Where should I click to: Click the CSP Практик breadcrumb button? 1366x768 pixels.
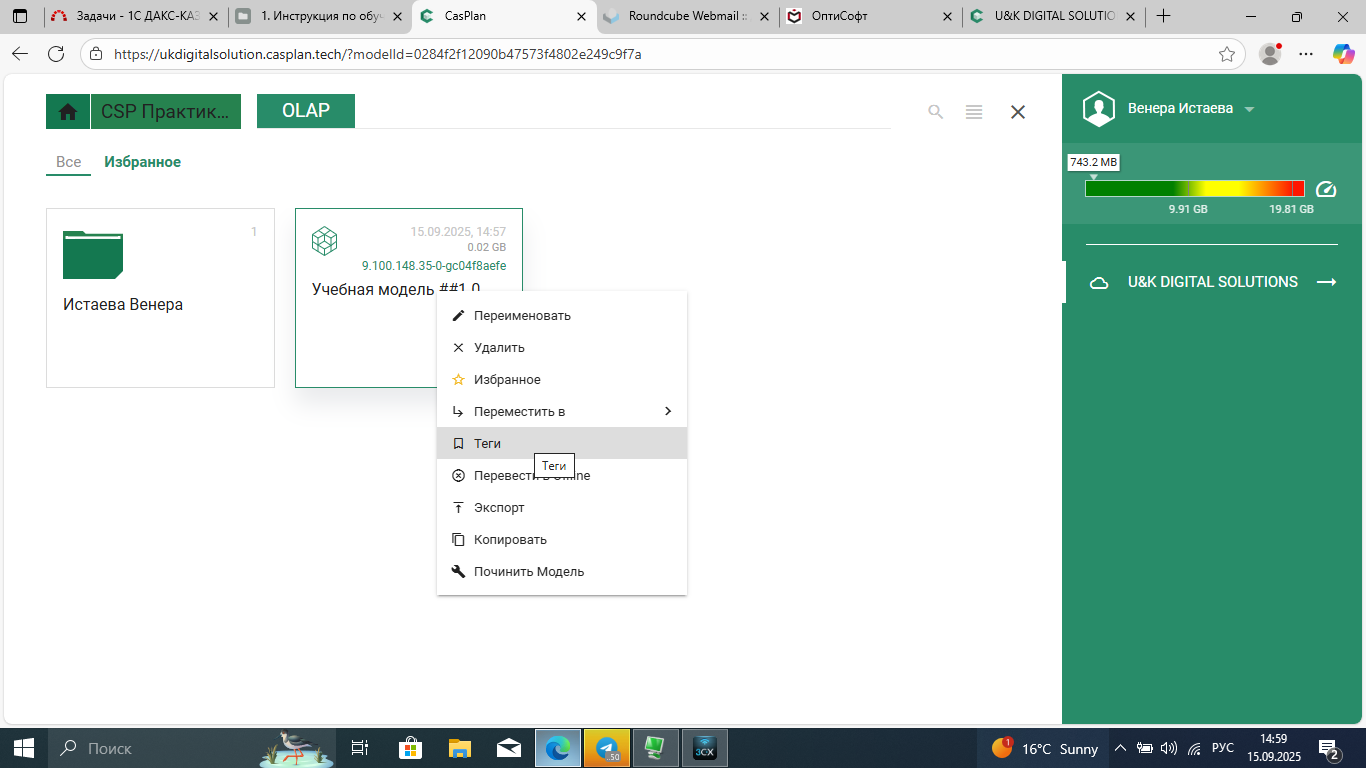click(165, 112)
